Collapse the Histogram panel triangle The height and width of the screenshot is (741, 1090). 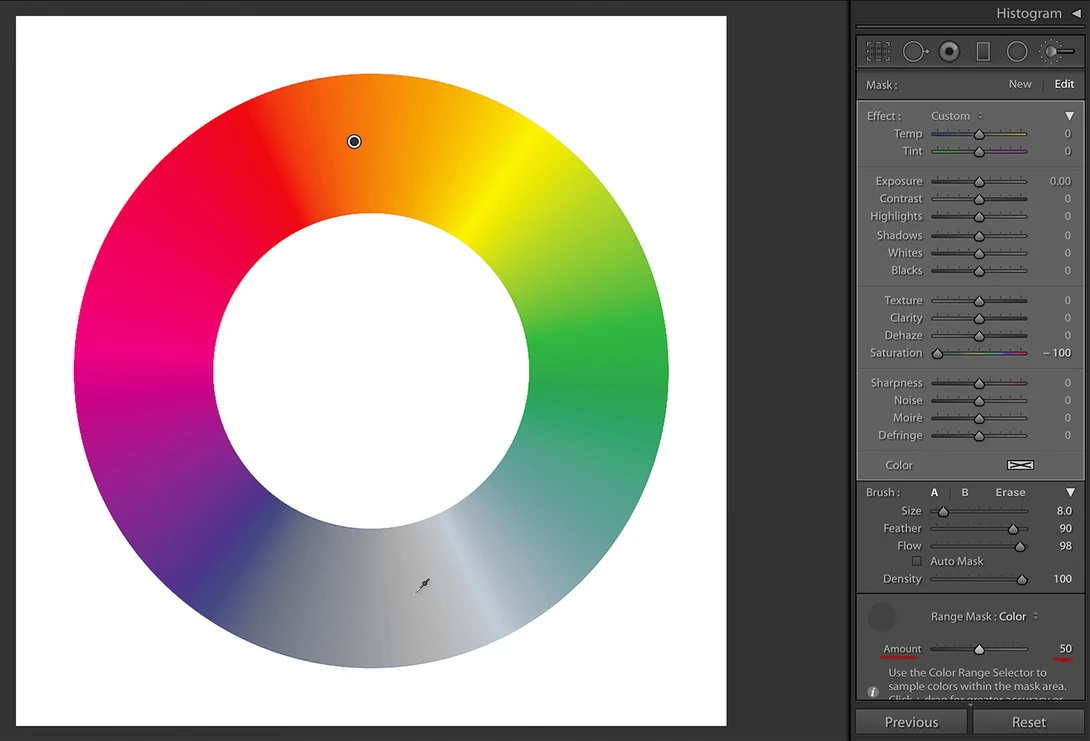coord(1076,13)
